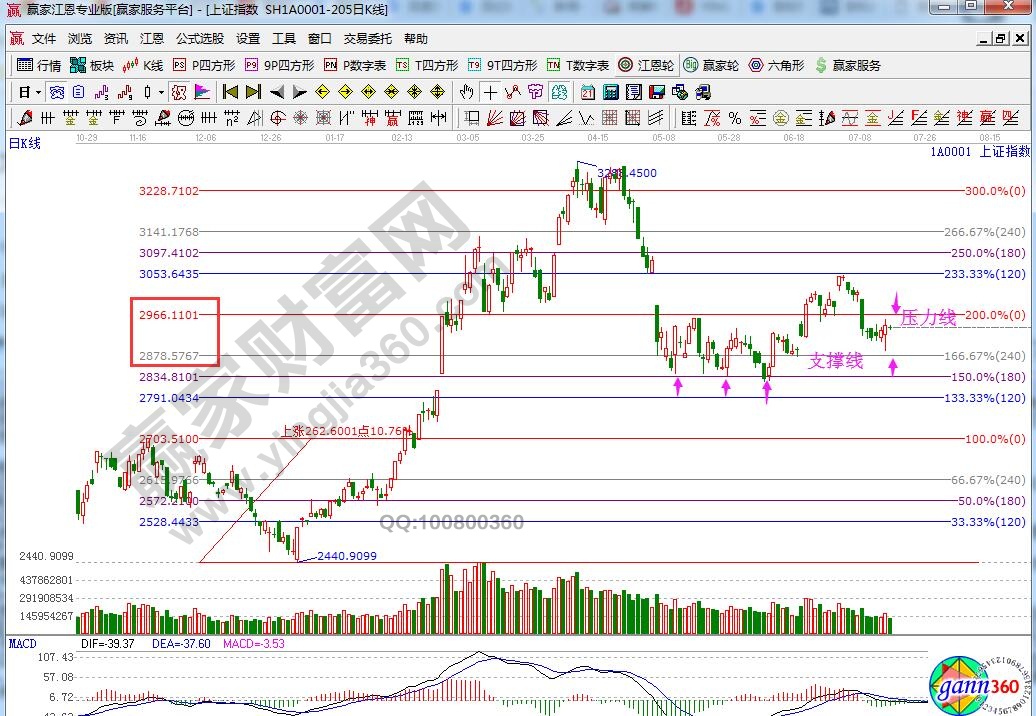1036x716 pixels.
Task: Click the T数字表 toolbar button
Action: (578, 66)
